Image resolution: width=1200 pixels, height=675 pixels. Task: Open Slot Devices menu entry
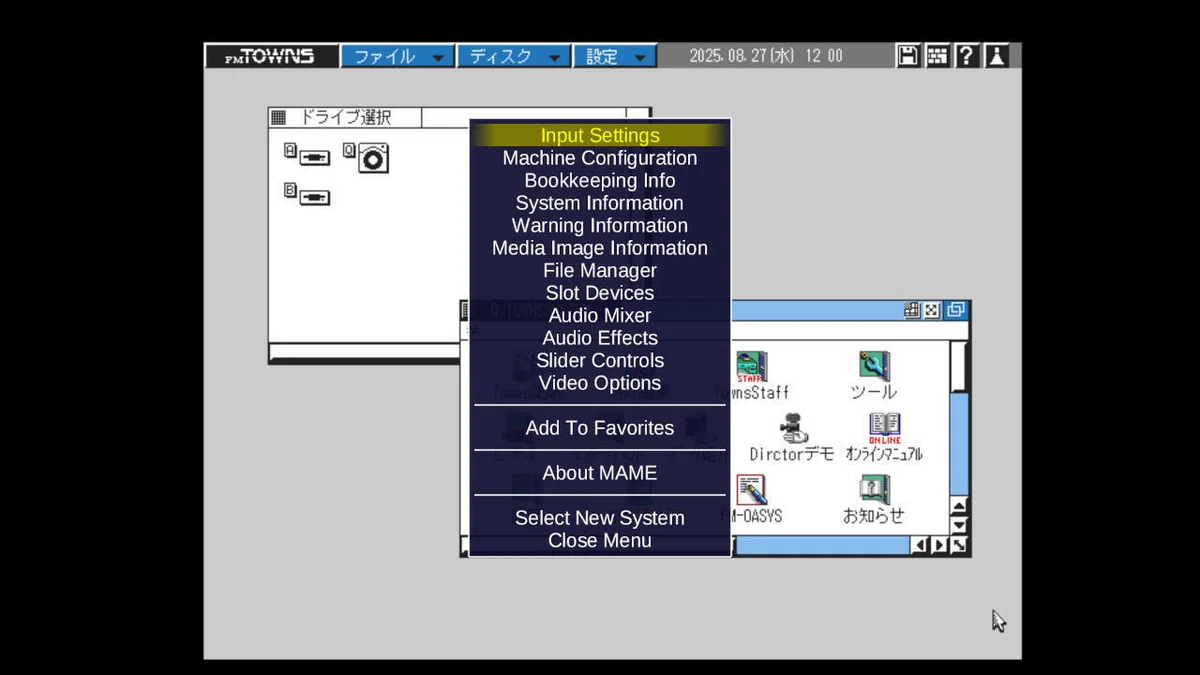tap(600, 293)
